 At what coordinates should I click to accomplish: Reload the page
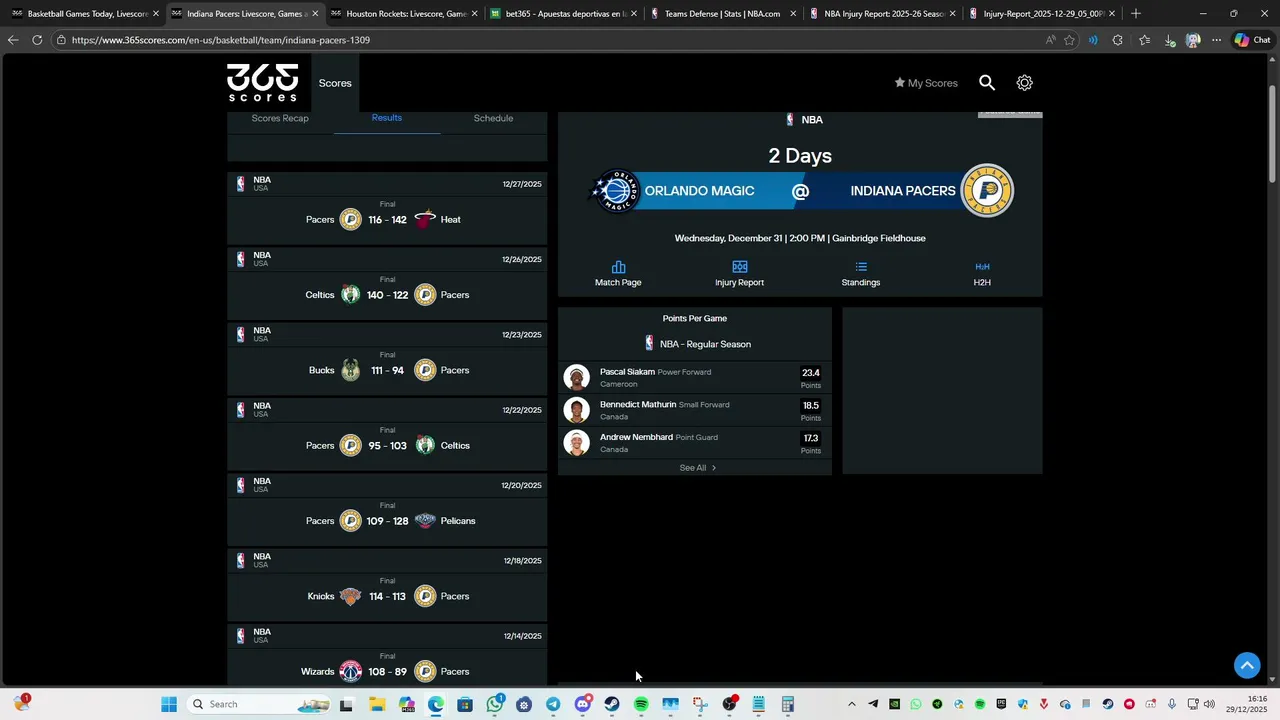[37, 40]
